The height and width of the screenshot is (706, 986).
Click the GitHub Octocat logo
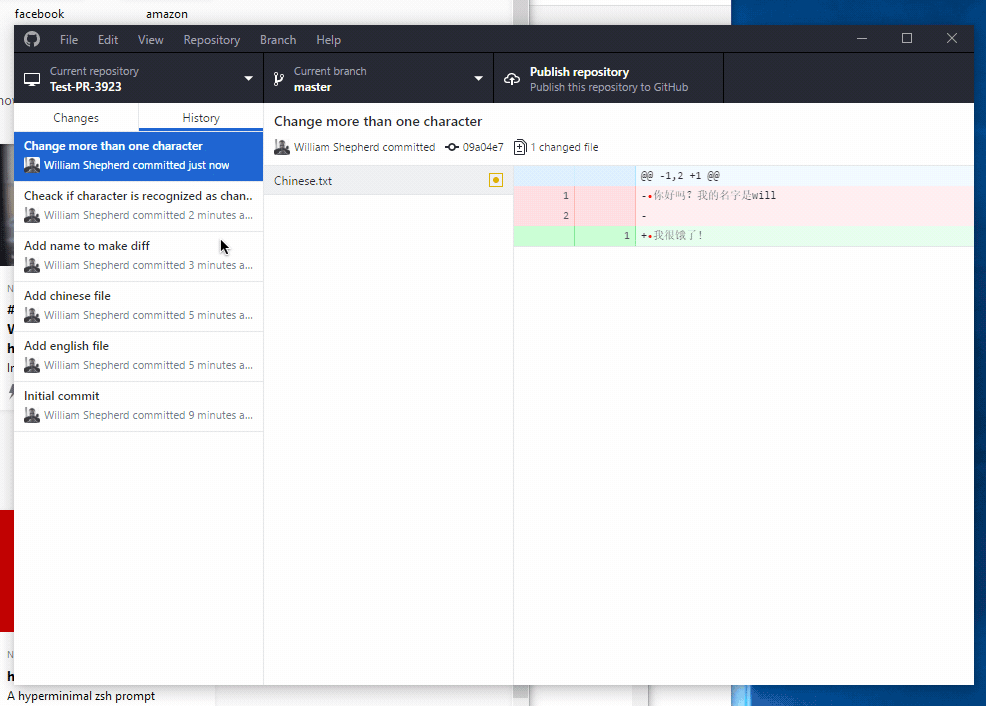tap(31, 39)
